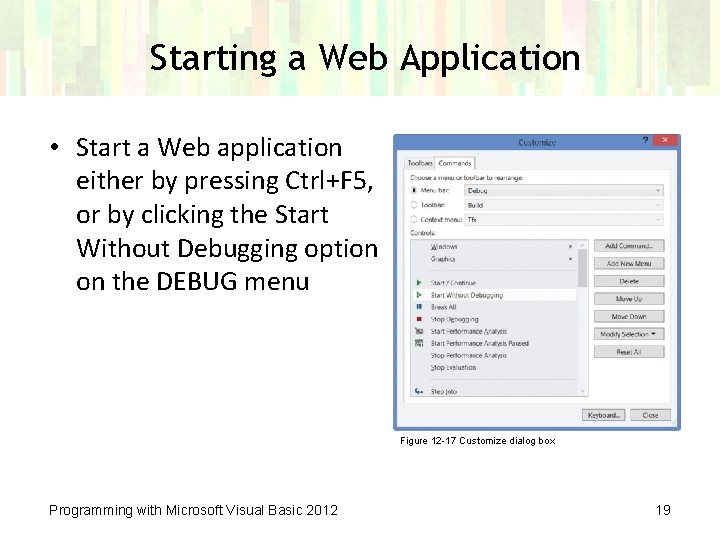This screenshot has height=540, width=720.
Task: Click the Start Performance Analysis icon
Action: (419, 331)
